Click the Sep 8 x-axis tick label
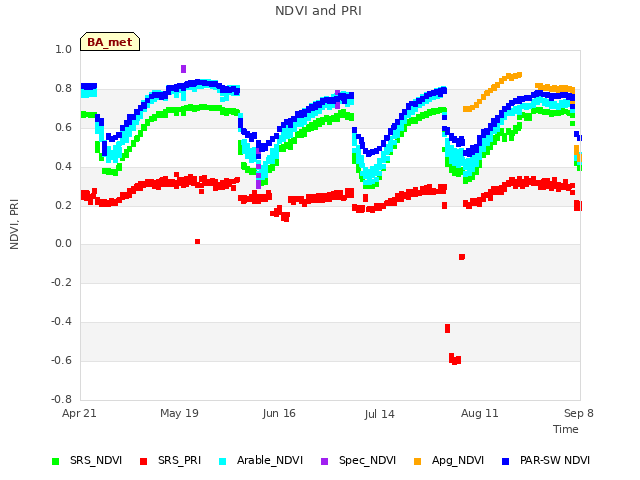 579,413
